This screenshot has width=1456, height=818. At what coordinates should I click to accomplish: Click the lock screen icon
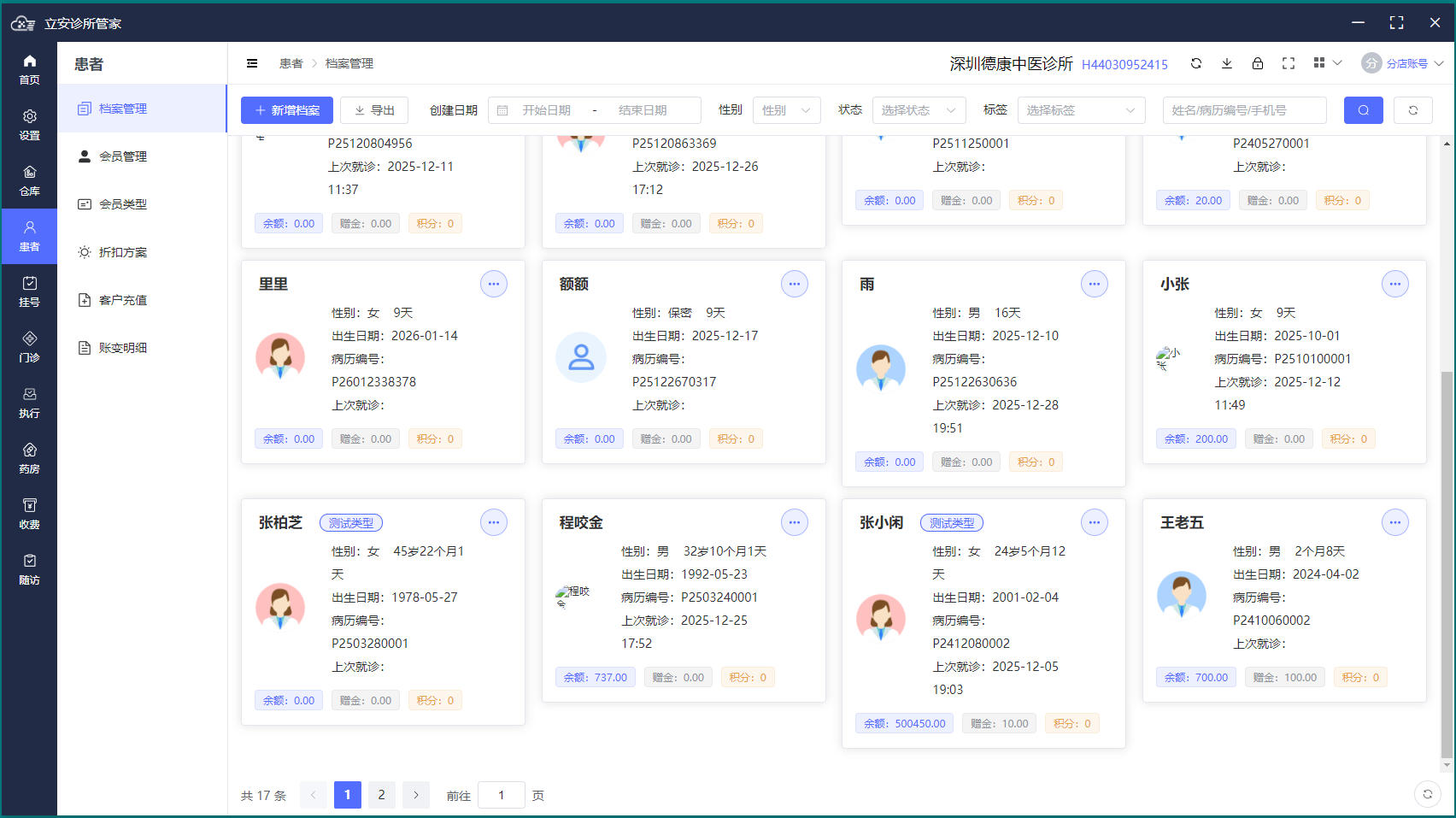[x=1258, y=63]
